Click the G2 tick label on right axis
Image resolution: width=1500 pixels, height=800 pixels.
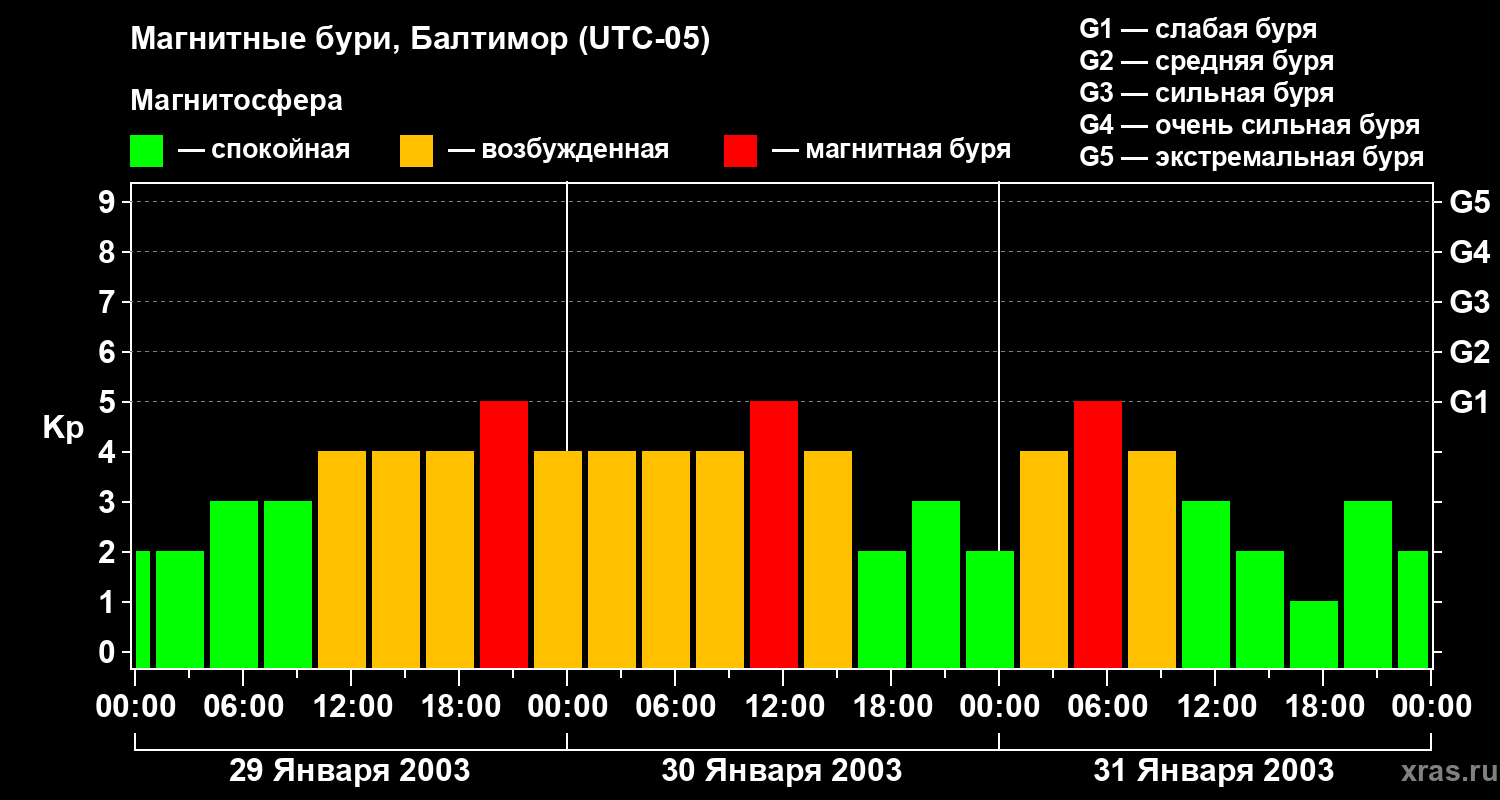[x=1469, y=352]
